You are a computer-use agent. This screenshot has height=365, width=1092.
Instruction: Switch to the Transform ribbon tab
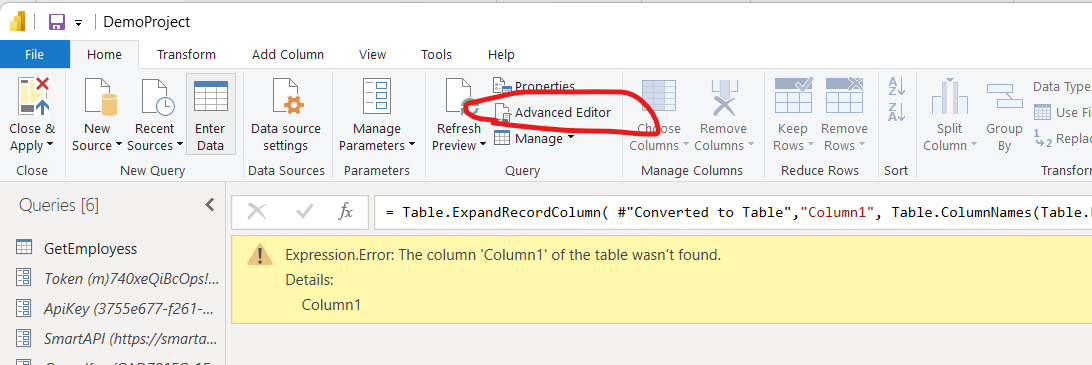click(x=186, y=54)
